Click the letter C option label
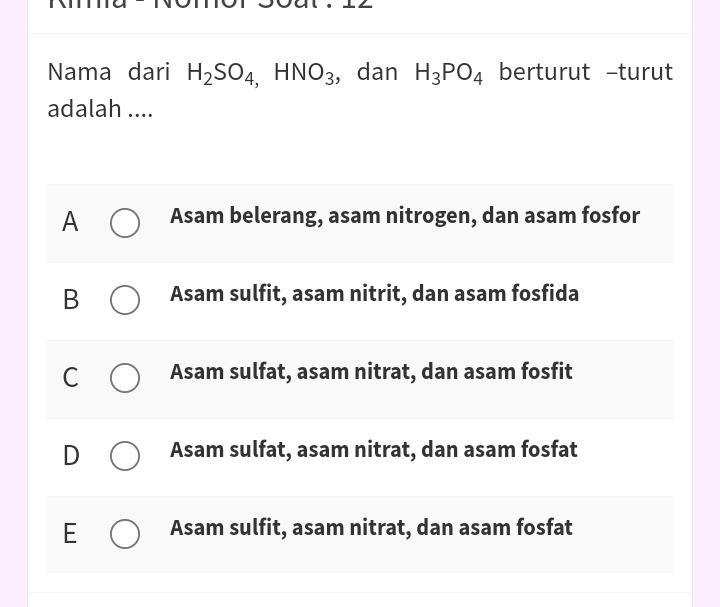 click(x=70, y=378)
